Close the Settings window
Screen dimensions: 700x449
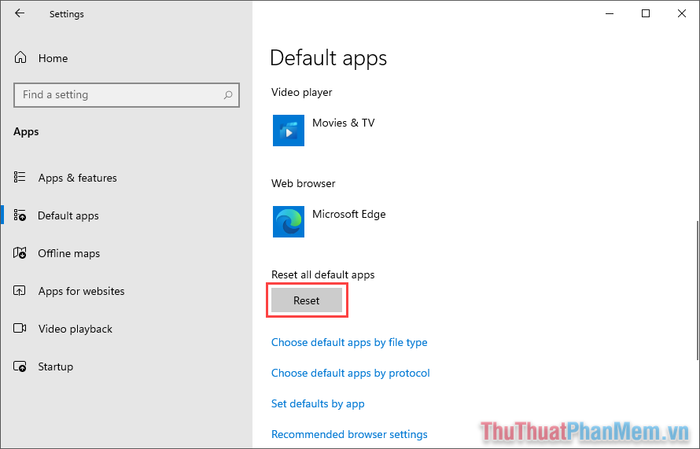click(x=682, y=13)
